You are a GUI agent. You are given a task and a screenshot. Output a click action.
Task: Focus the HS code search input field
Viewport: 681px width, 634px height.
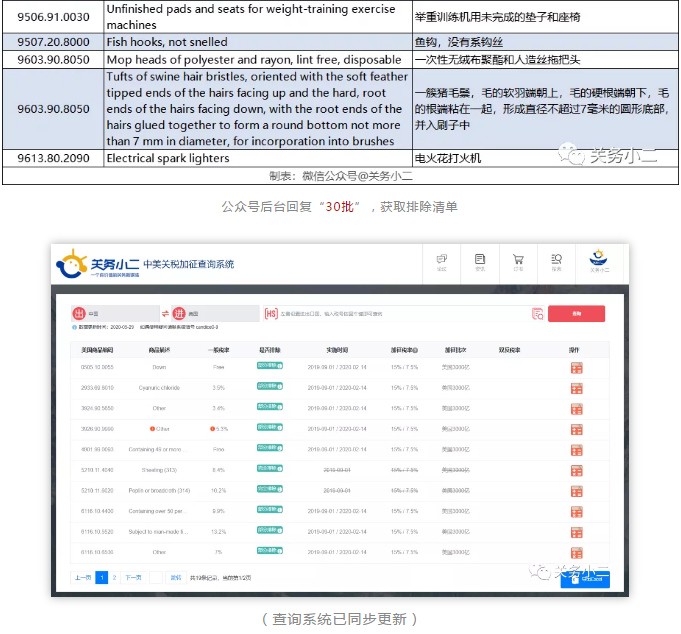(404, 314)
